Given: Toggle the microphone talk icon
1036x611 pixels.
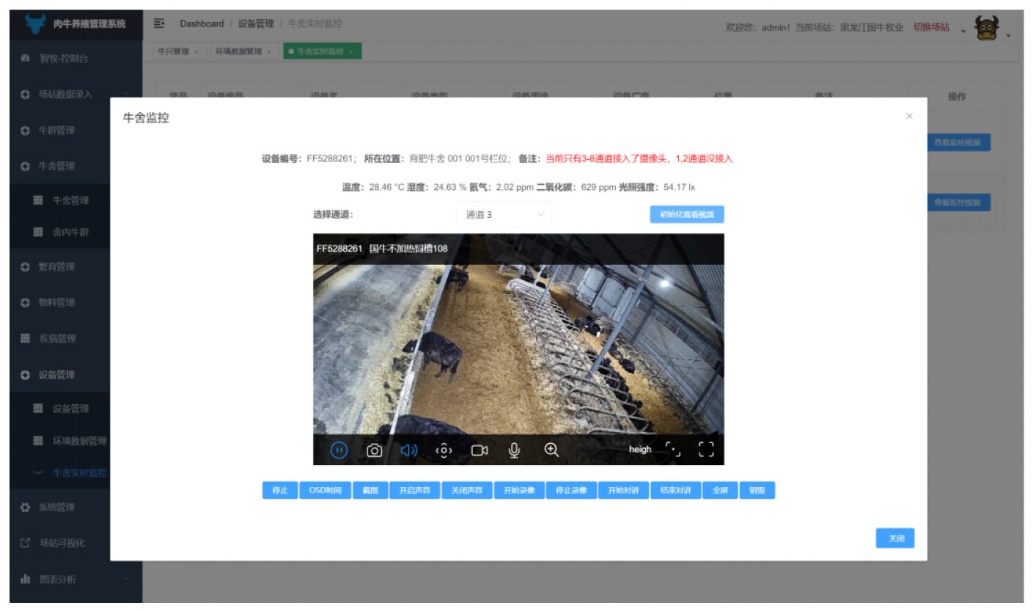Looking at the screenshot, I should (514, 450).
